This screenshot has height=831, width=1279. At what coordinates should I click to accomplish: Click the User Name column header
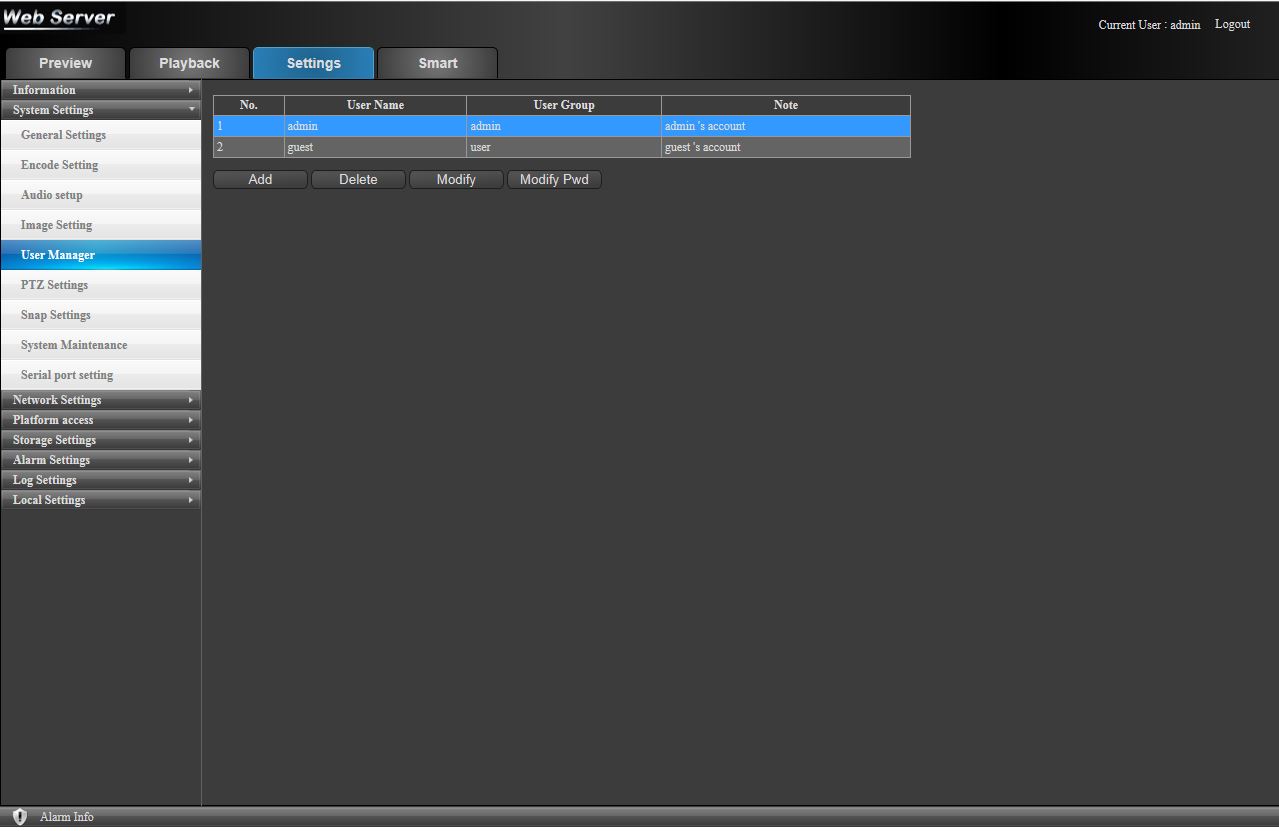[x=375, y=105]
